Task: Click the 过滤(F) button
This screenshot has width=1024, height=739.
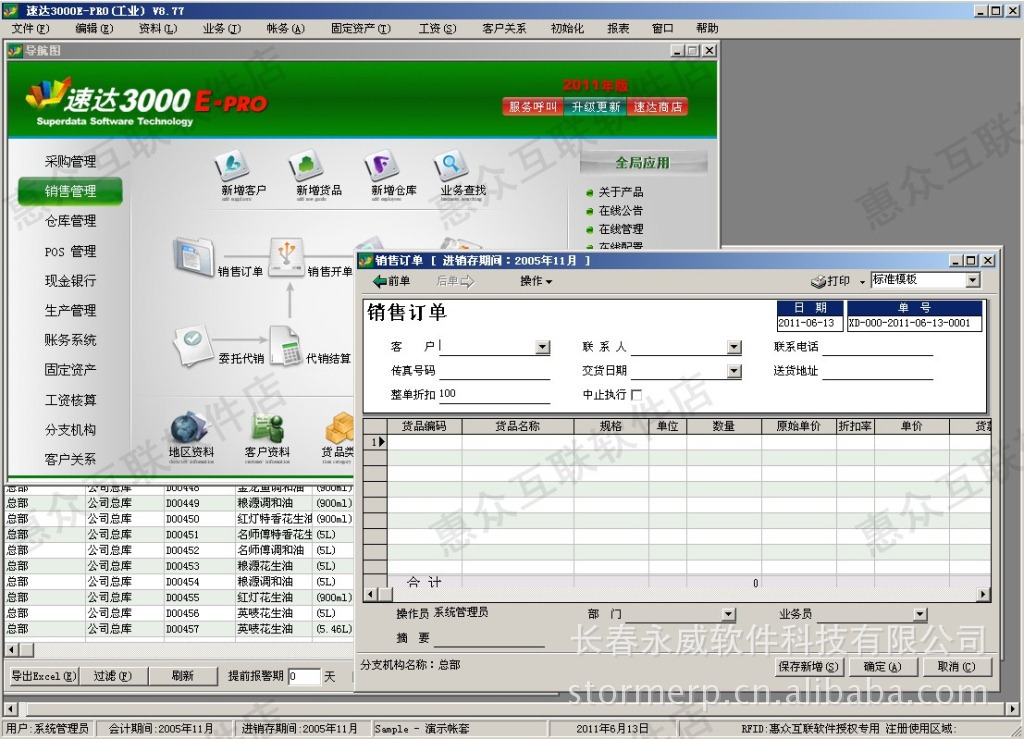Action: click(112, 676)
